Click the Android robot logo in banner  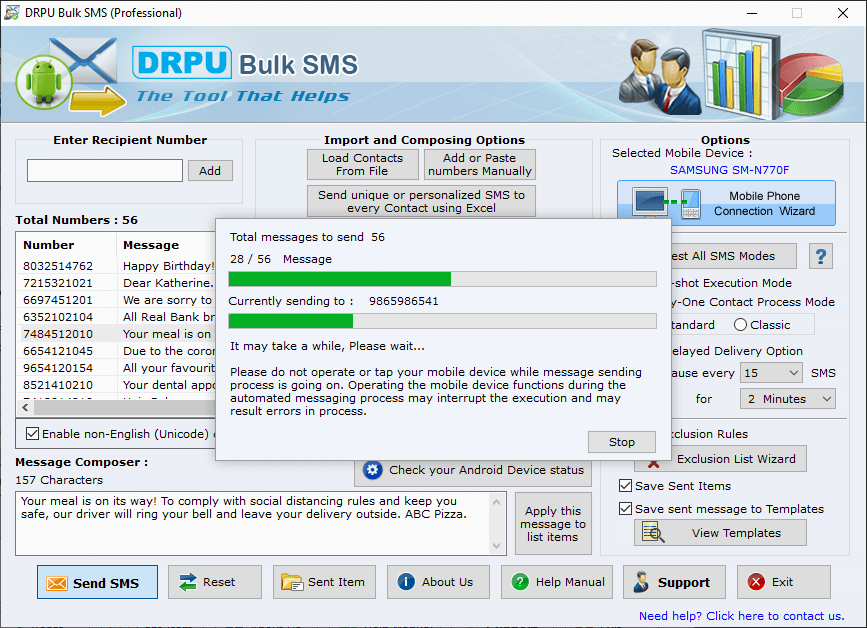[x=44, y=82]
